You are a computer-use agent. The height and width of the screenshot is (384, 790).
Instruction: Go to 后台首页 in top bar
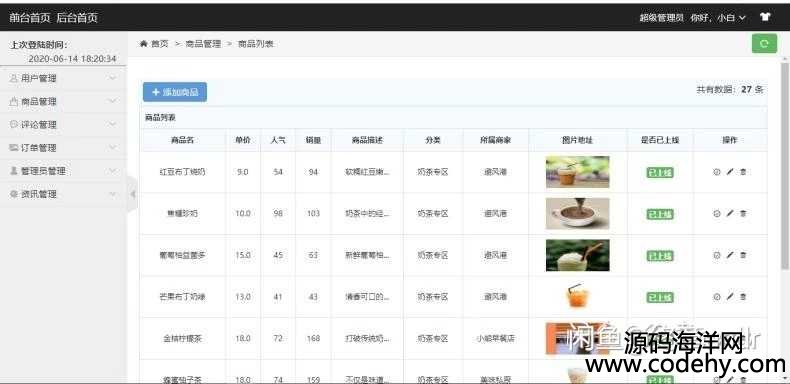[77, 18]
